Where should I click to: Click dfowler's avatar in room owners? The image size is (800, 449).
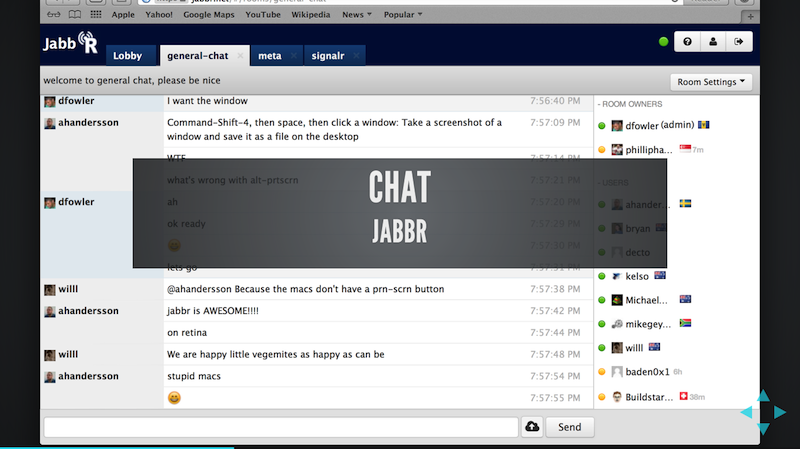[x=617, y=126]
